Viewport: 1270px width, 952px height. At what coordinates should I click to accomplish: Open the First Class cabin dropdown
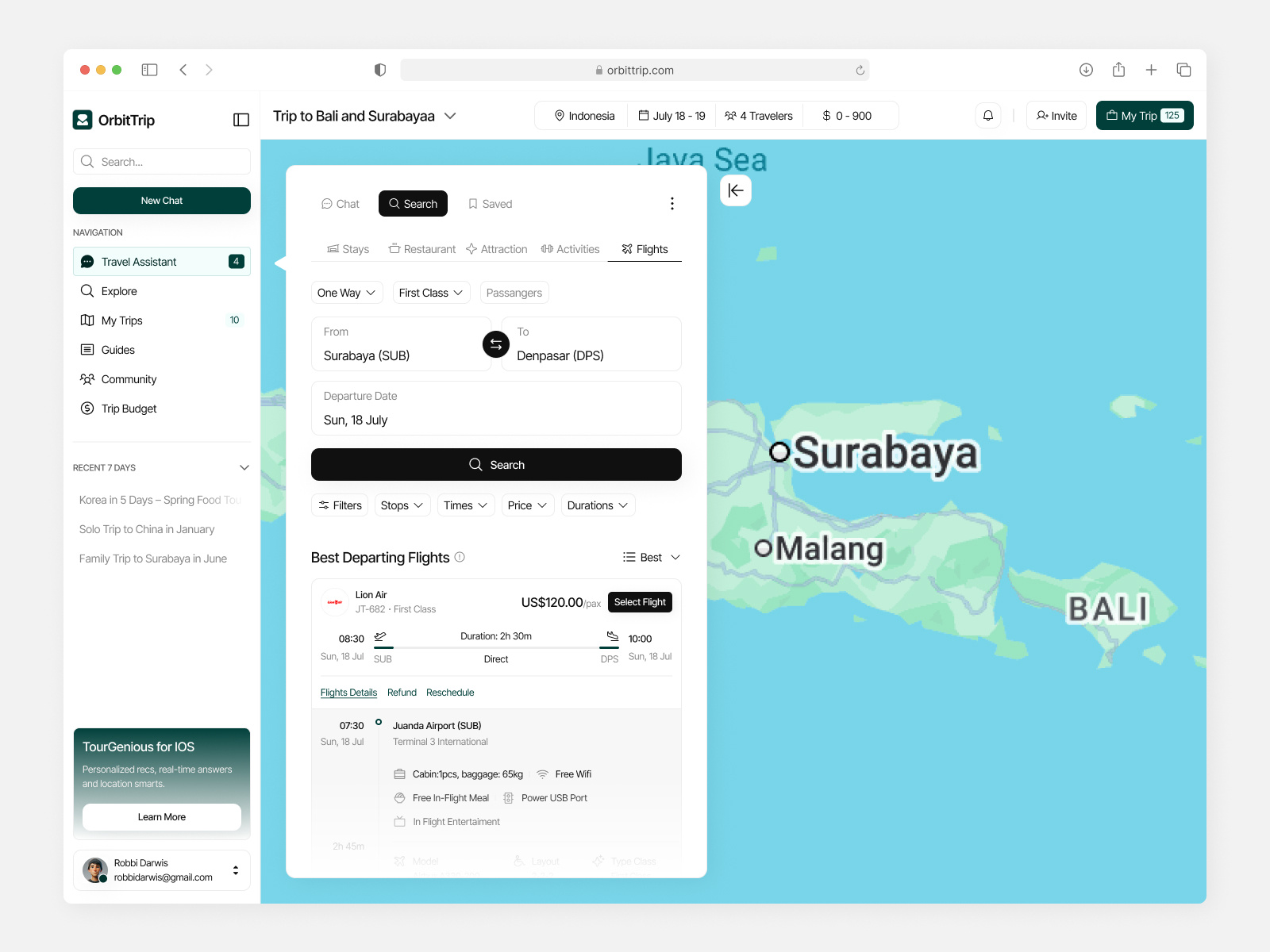click(x=431, y=293)
